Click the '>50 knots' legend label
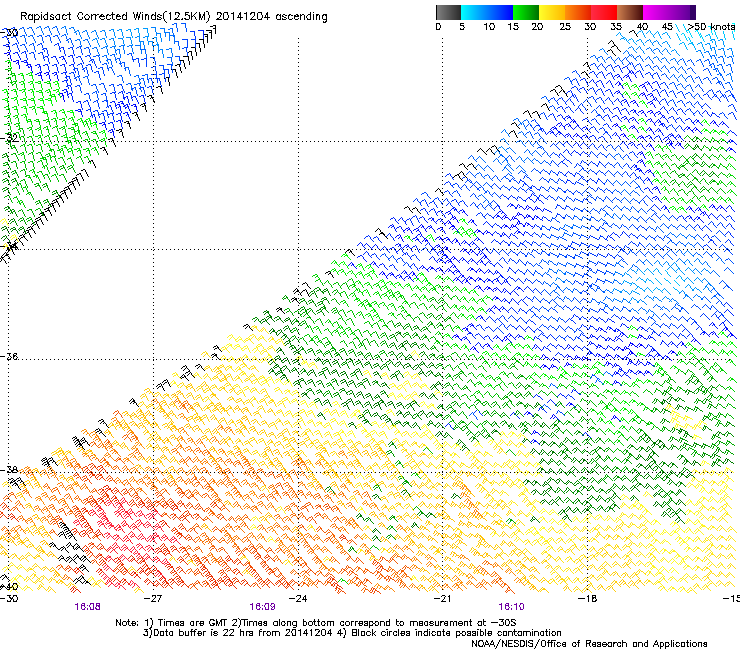 (712, 27)
